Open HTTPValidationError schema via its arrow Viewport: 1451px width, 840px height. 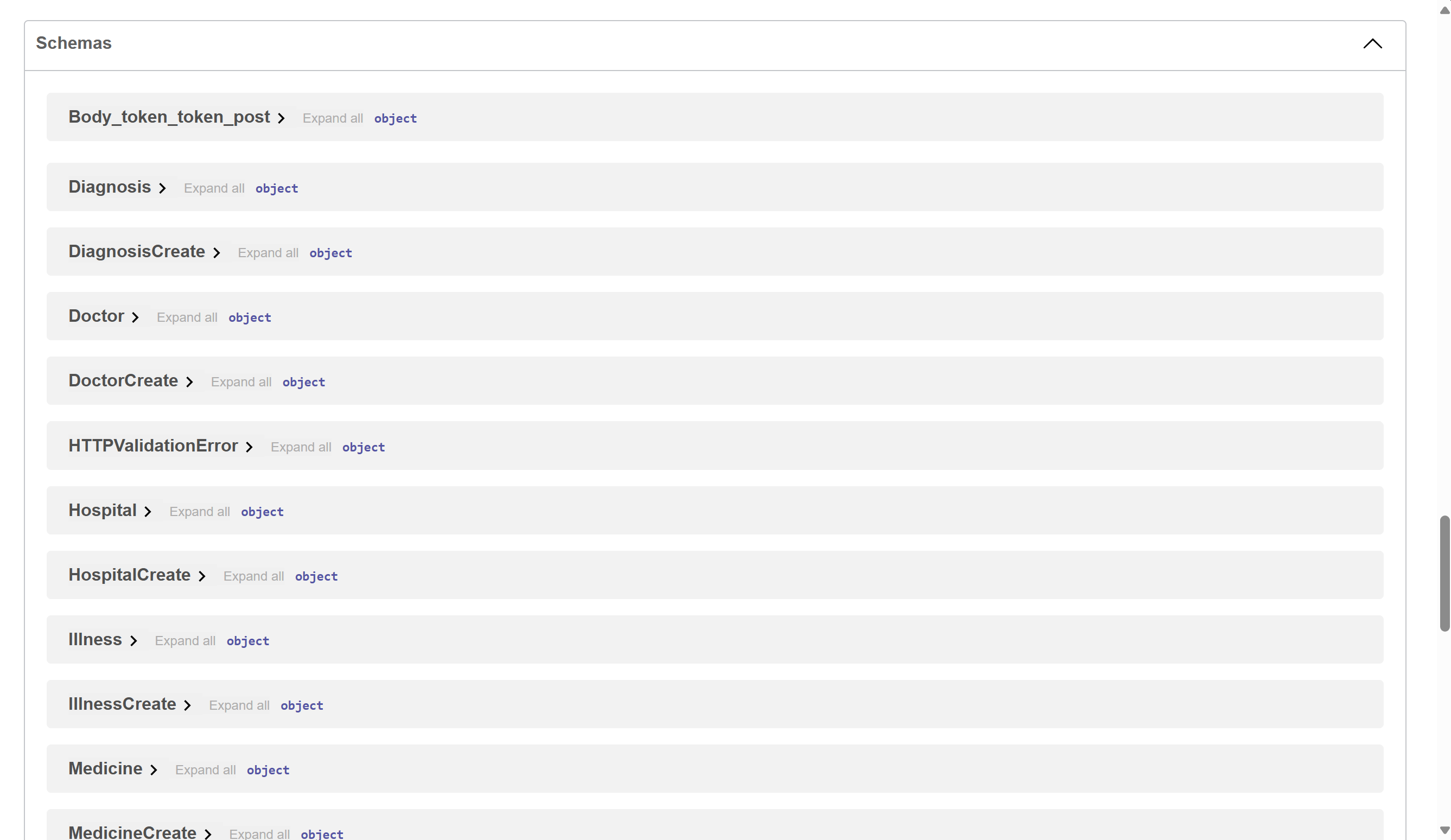pyautogui.click(x=249, y=447)
